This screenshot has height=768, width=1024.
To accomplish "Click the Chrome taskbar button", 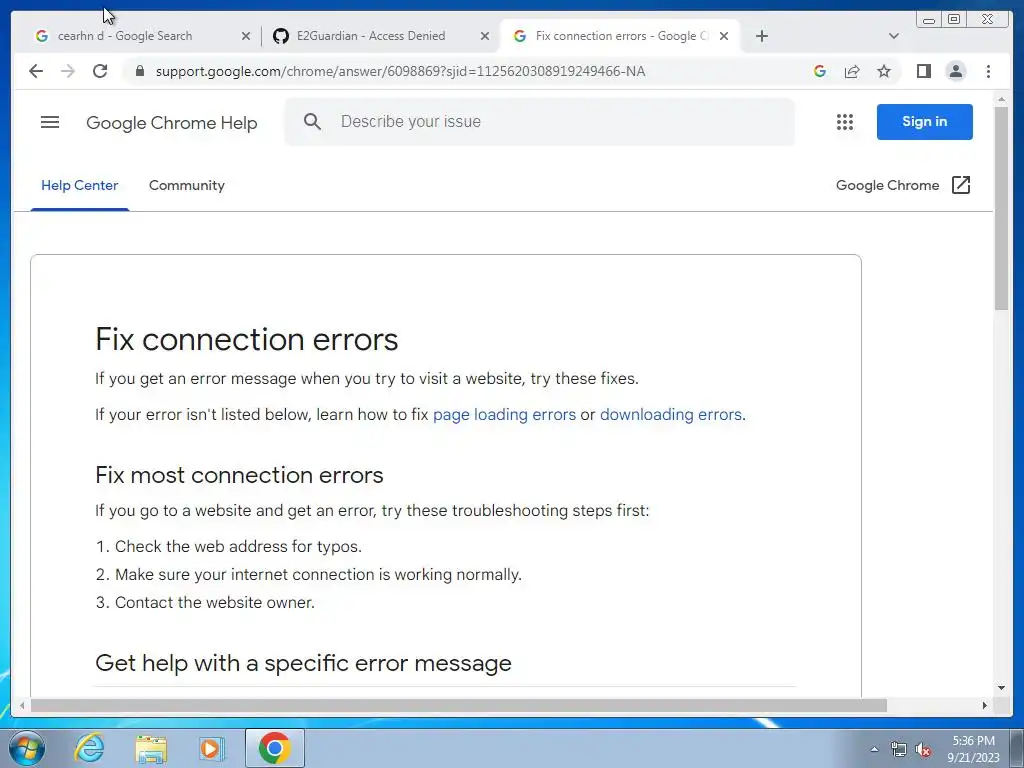I will (x=274, y=748).
